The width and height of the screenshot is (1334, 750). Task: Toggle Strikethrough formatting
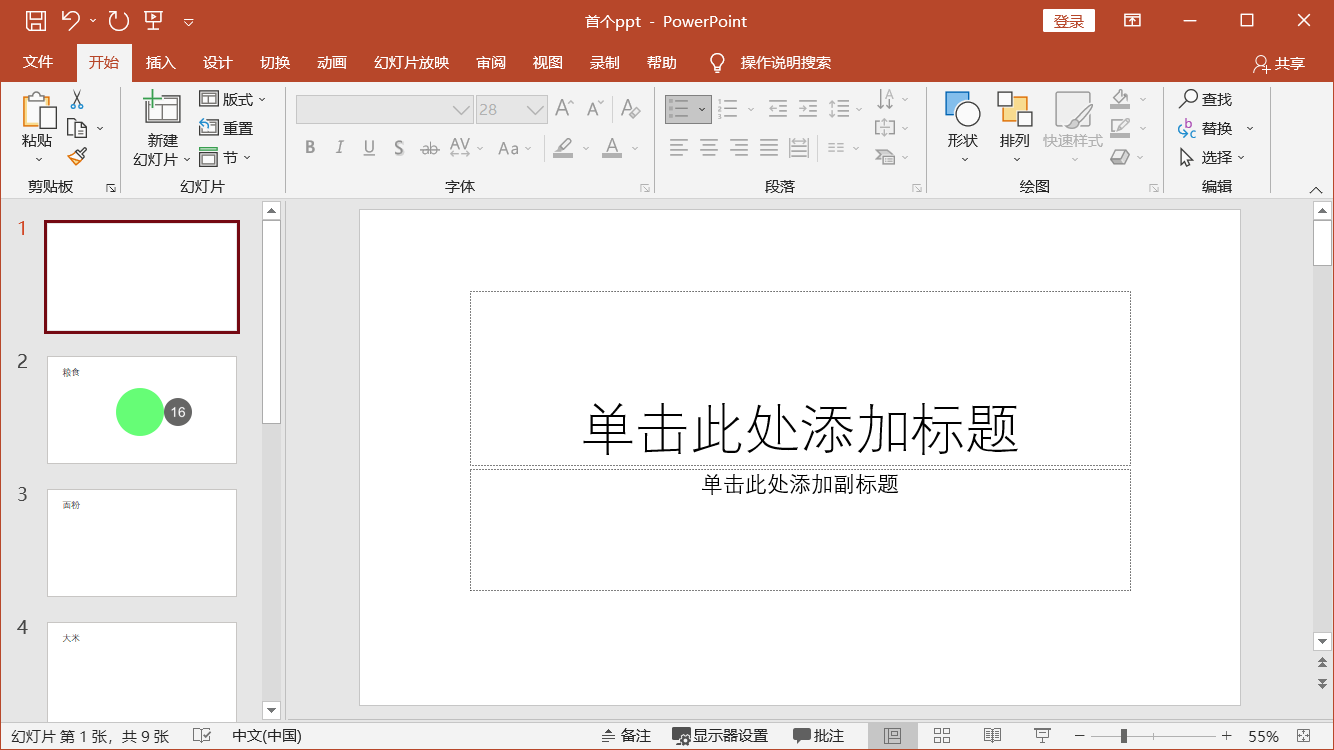coord(429,148)
